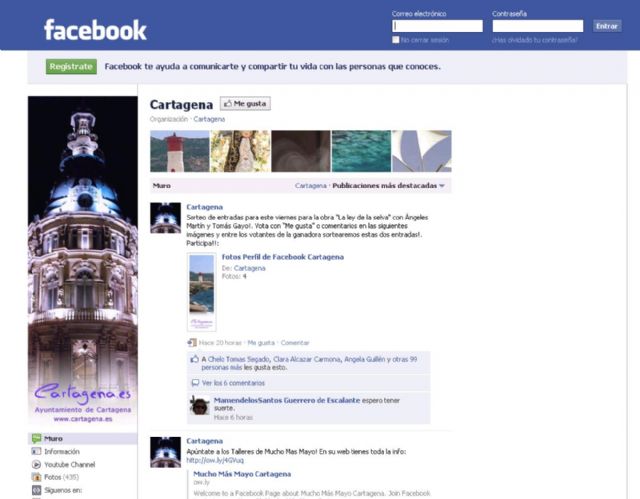Open the lighthouse photo in photo strip
640x499 pixels.
179,151
